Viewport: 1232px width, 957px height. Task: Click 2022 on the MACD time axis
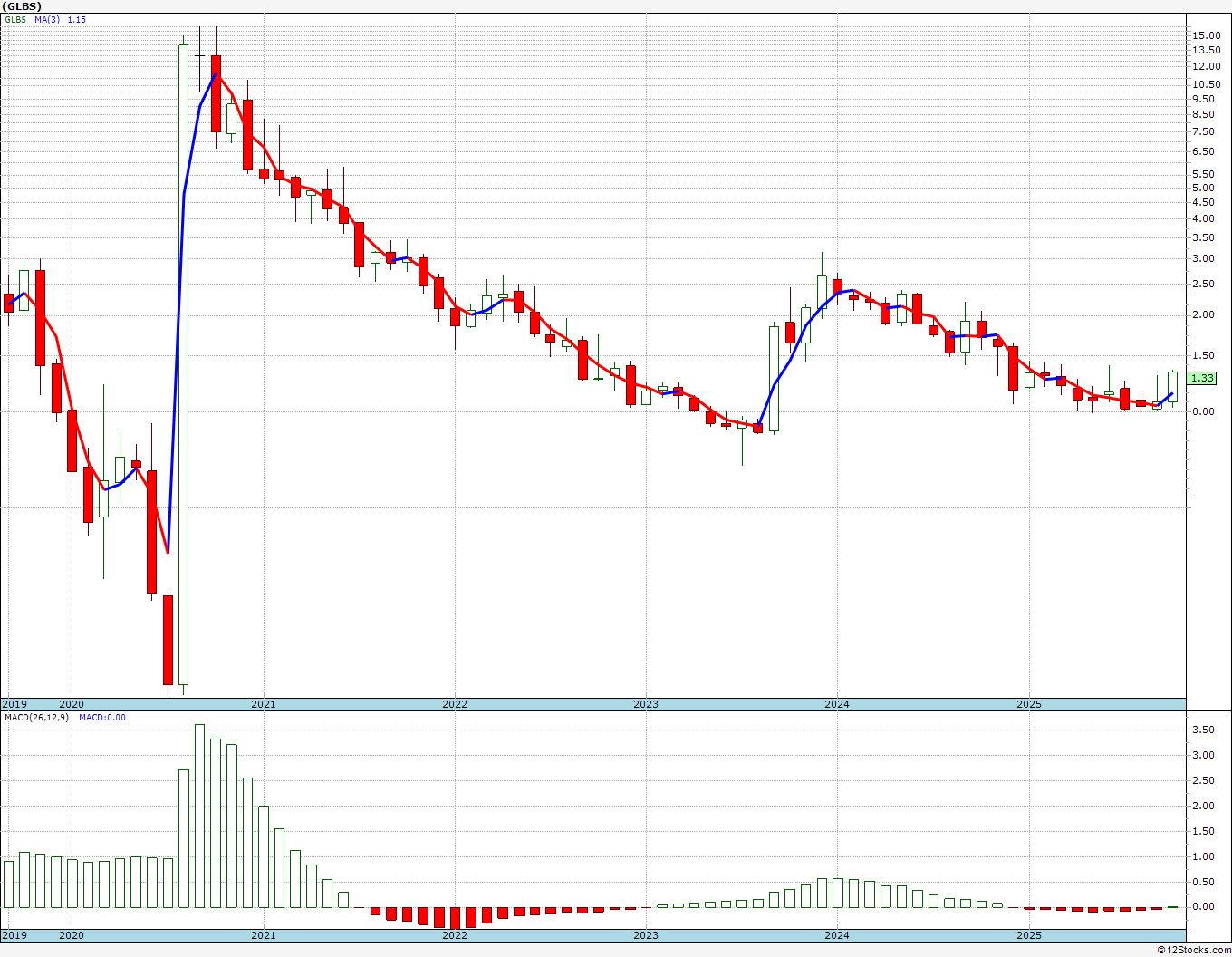(x=454, y=935)
